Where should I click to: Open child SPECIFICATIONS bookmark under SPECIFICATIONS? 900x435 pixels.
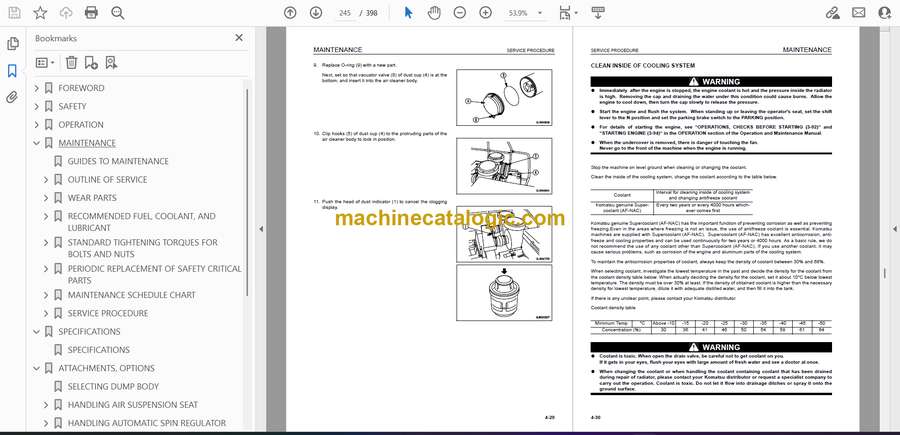[x=99, y=350]
